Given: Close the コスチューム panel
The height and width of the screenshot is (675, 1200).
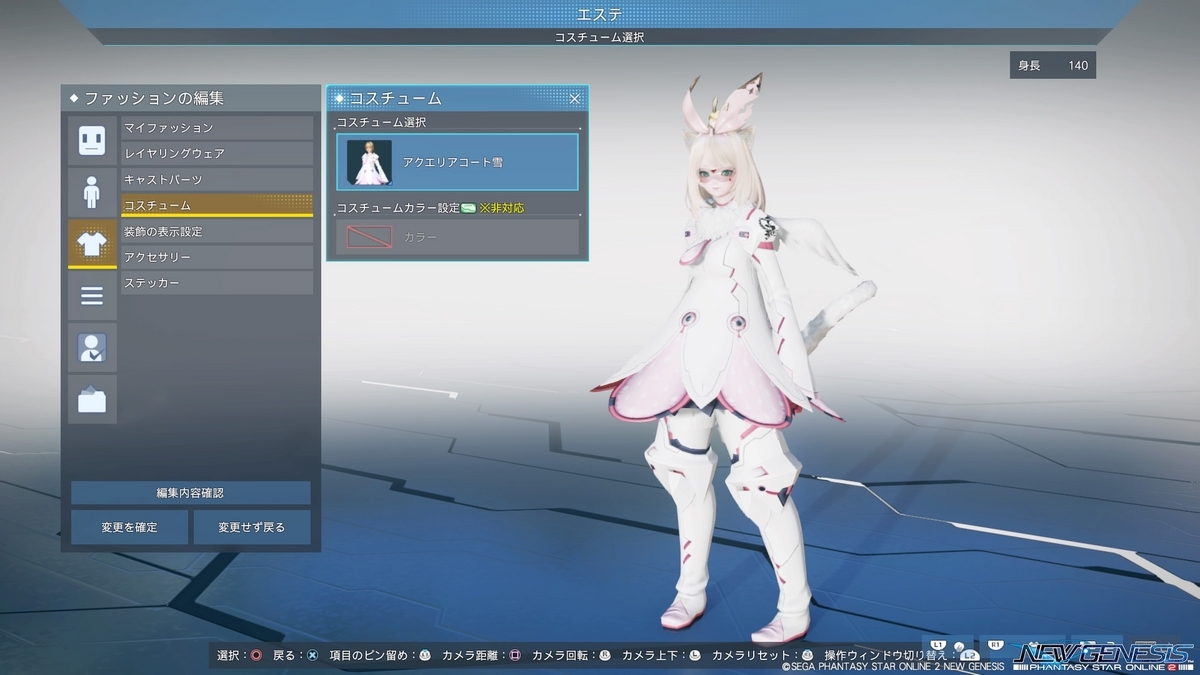Looking at the screenshot, I should click(575, 98).
